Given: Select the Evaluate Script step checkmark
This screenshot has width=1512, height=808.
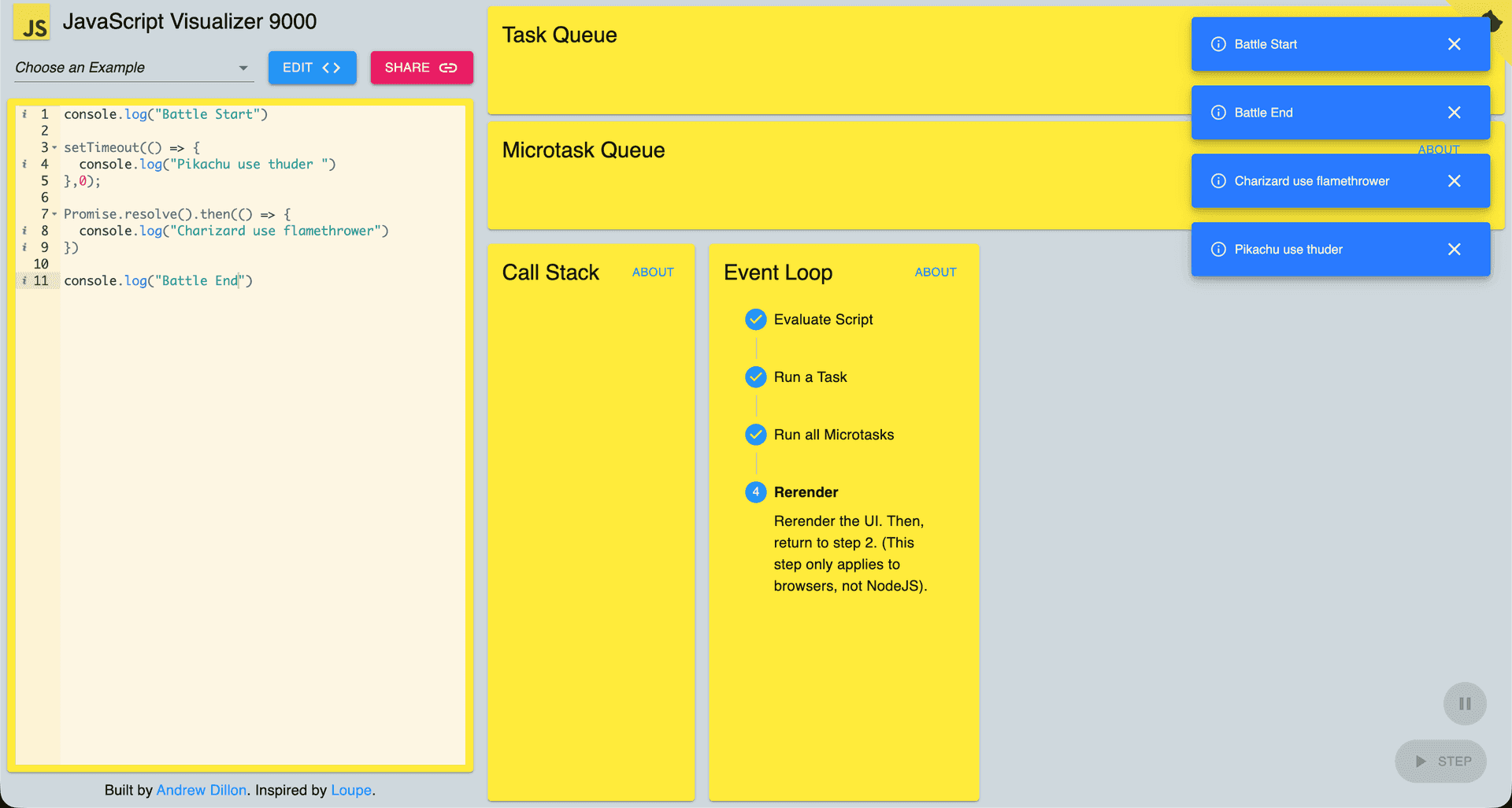Looking at the screenshot, I should tap(756, 320).
